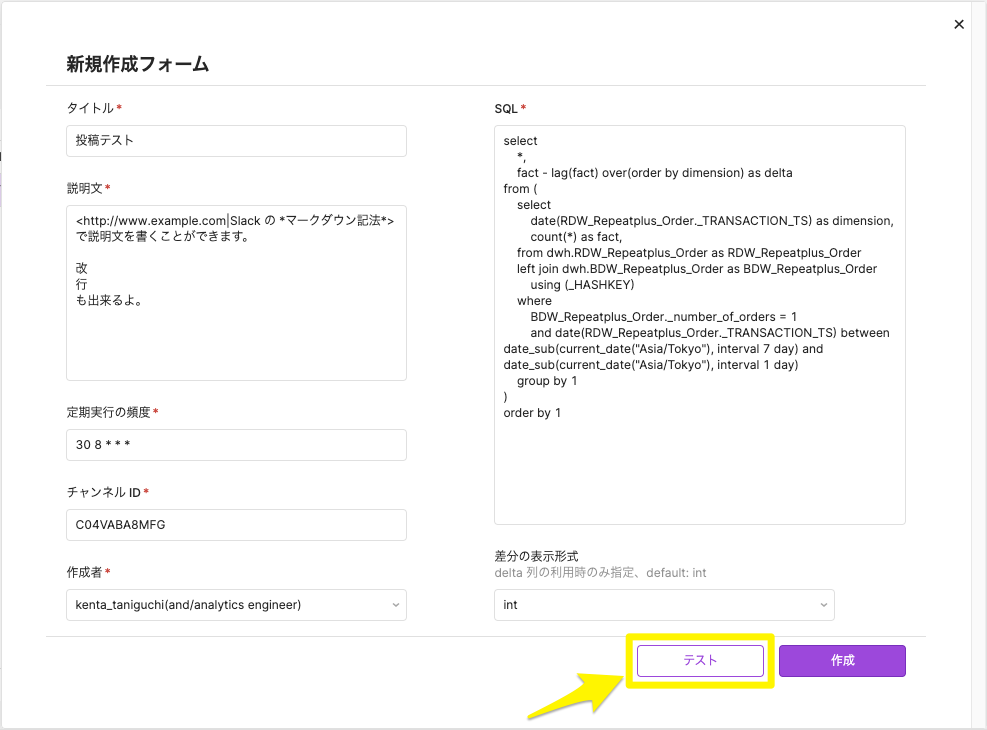The image size is (987, 730).
Task: Click the chevron arrow in 作成者 selector
Action: coord(395,605)
